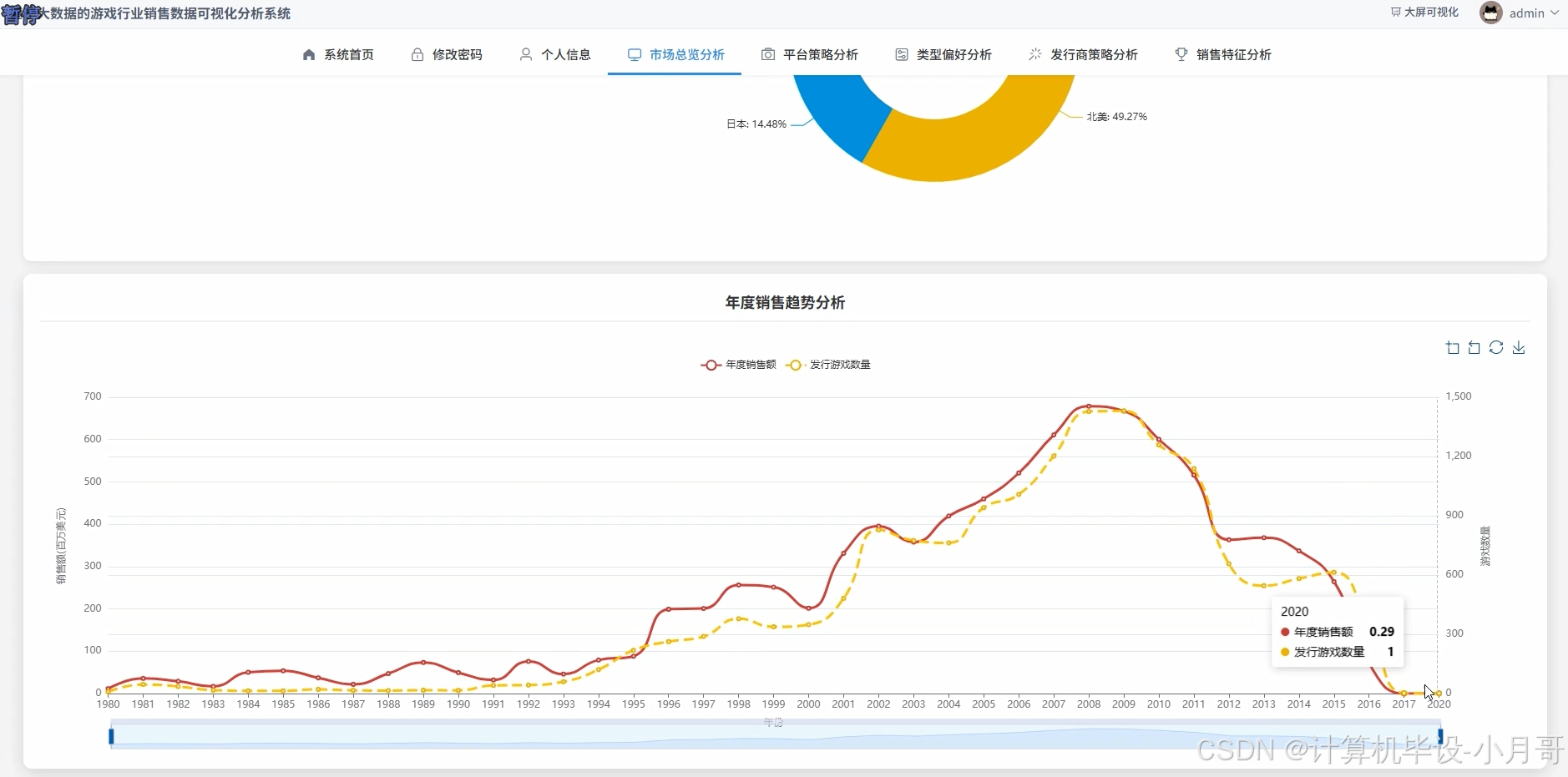Open the 系统首页 menu item
The width and height of the screenshot is (1568, 777).
[338, 54]
